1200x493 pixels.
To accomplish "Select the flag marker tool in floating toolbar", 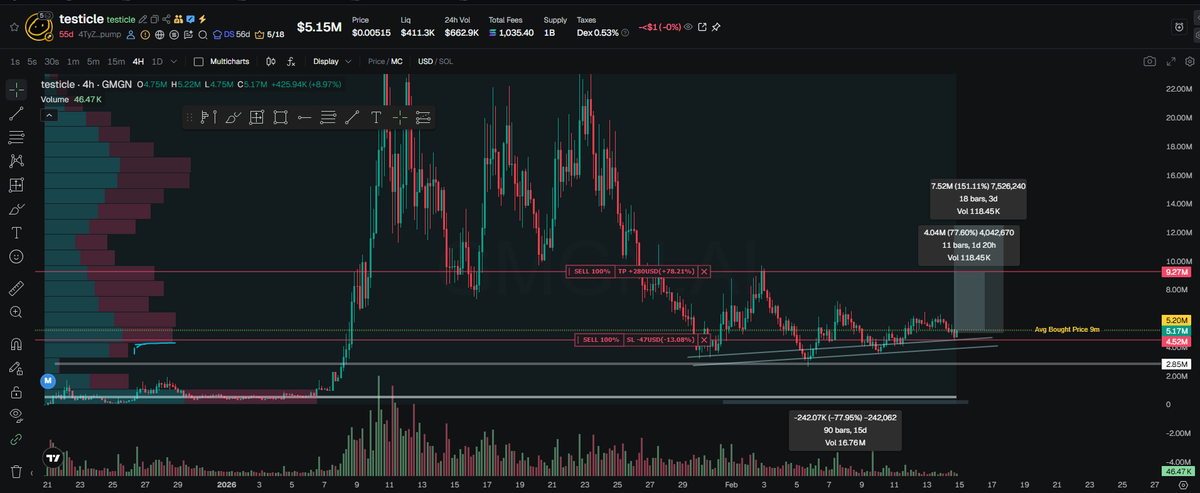I will click(x=208, y=118).
